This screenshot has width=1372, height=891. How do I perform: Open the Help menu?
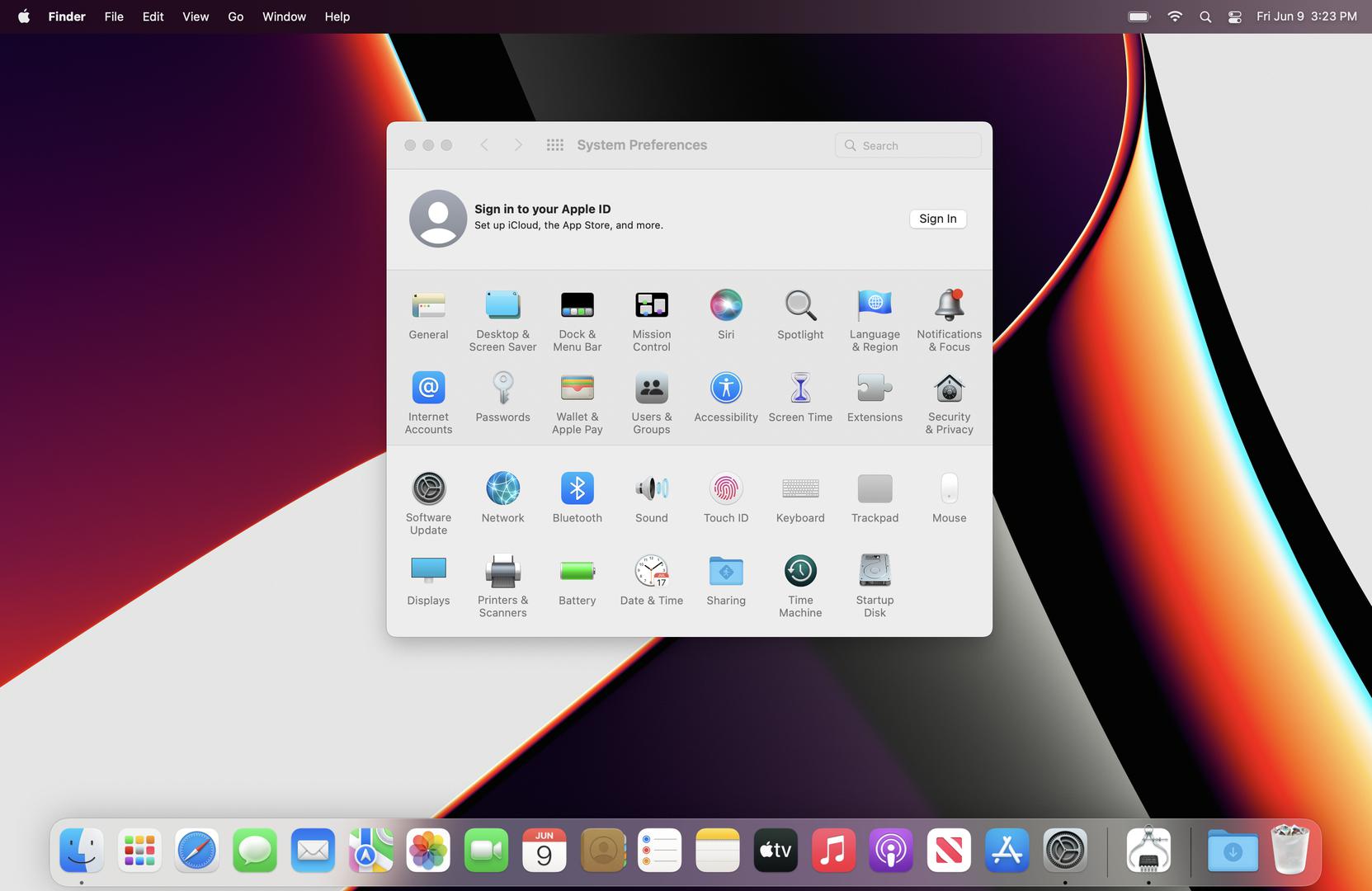click(x=337, y=16)
